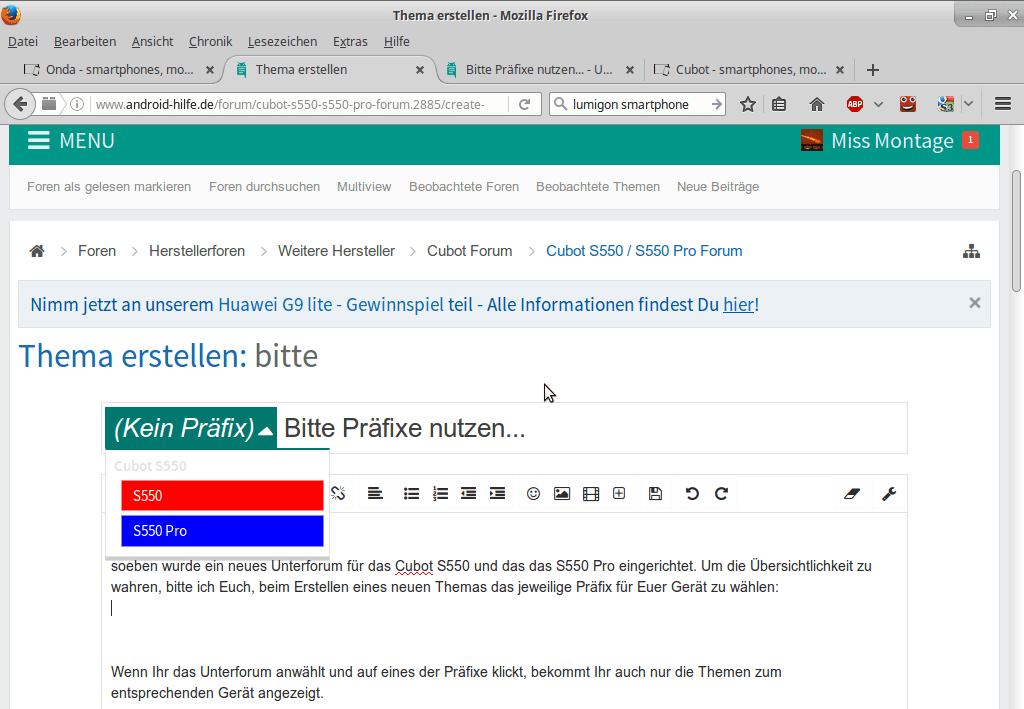Image resolution: width=1024 pixels, height=709 pixels.
Task: Save draft using the floppy disk icon
Action: [655, 493]
